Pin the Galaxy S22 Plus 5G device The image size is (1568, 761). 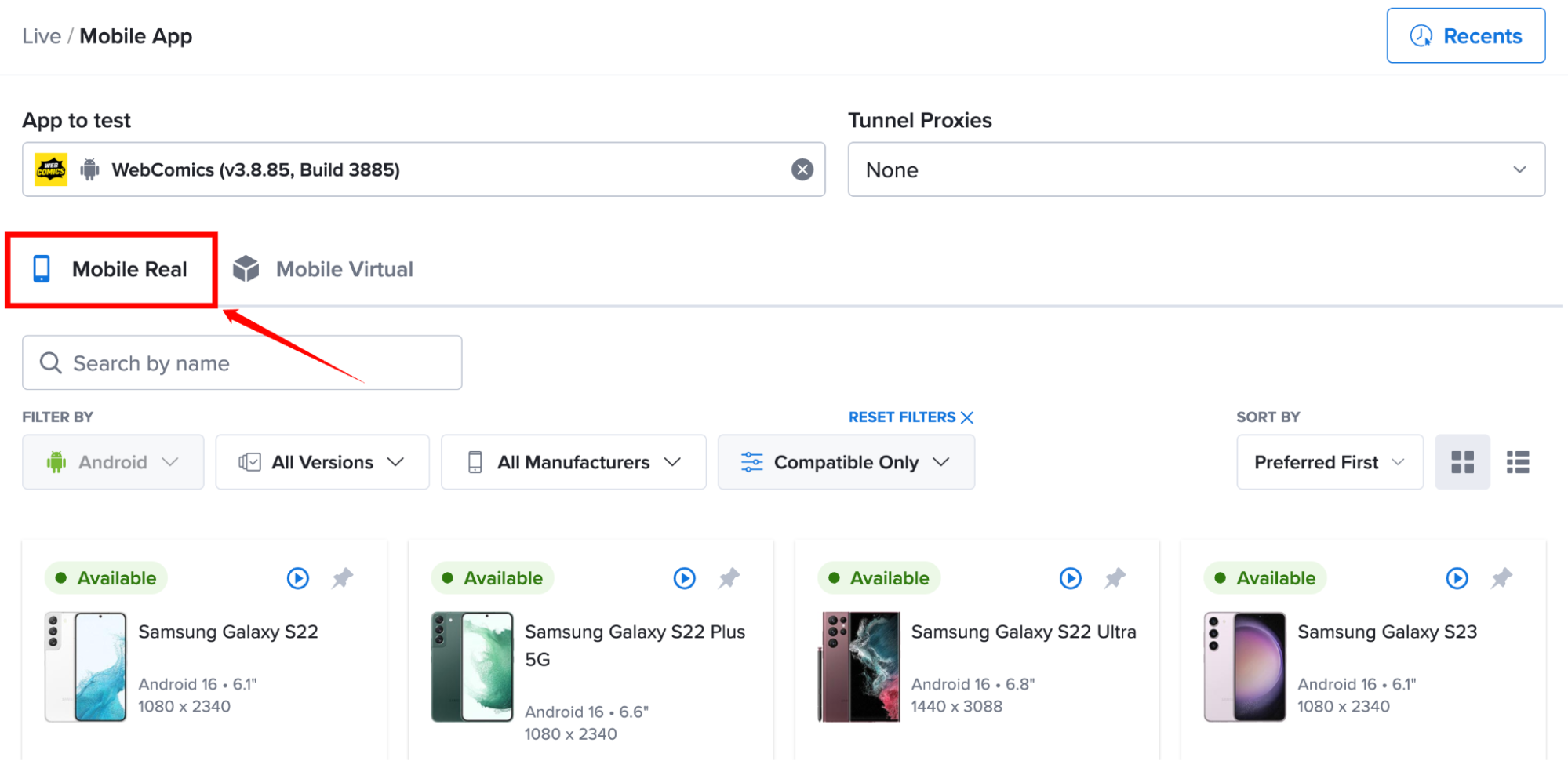[729, 578]
